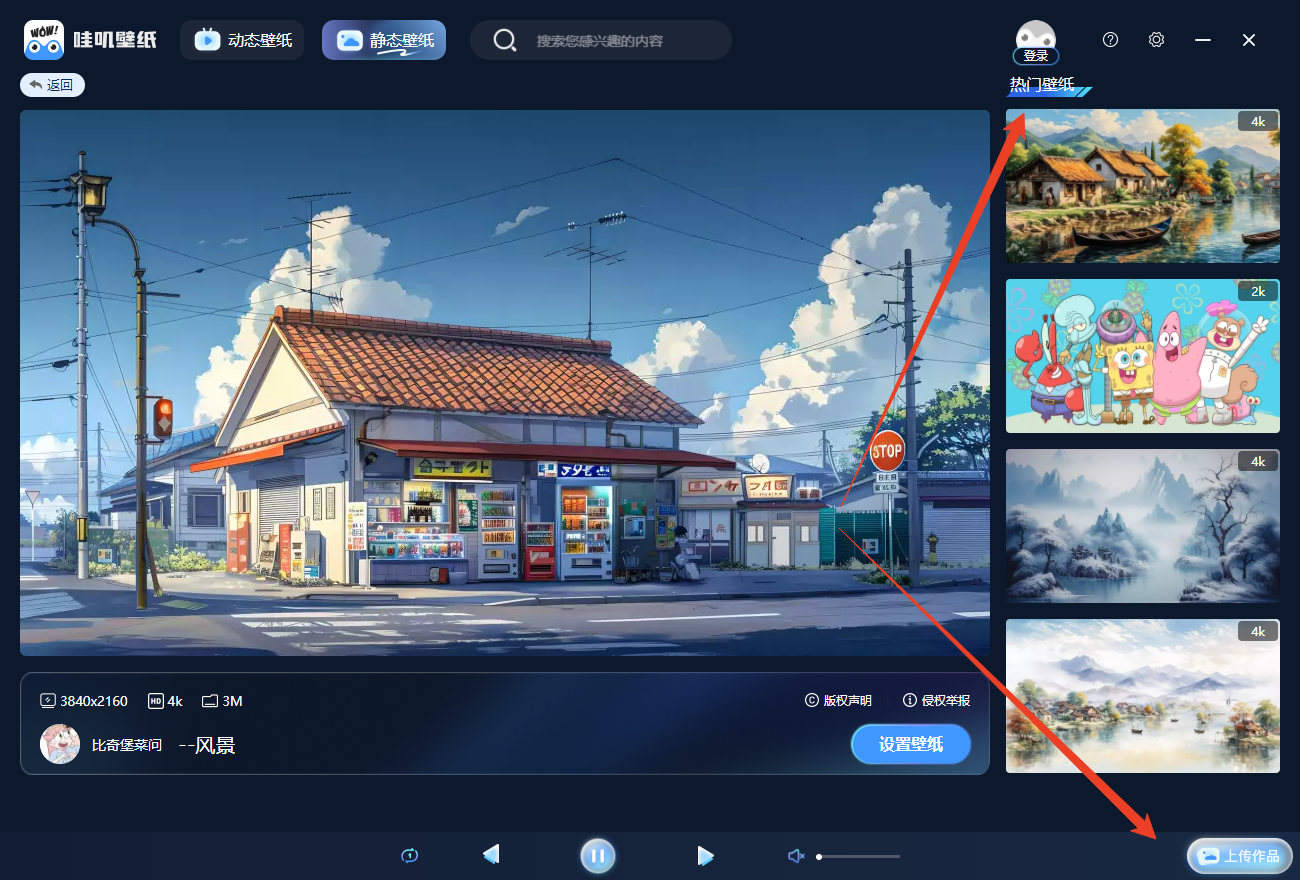
Task: Open the help question-mark icon
Action: [x=1110, y=40]
